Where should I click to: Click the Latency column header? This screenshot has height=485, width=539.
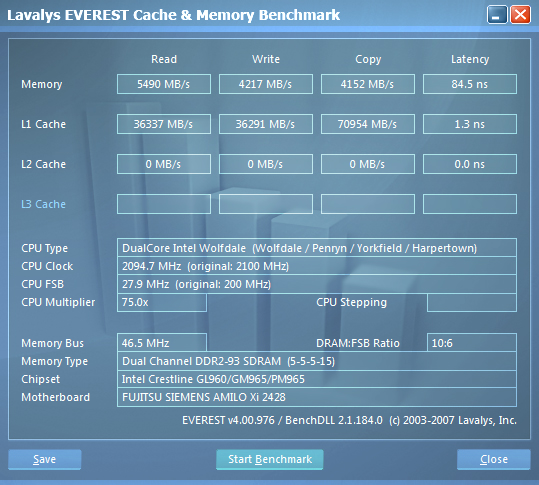pos(470,59)
